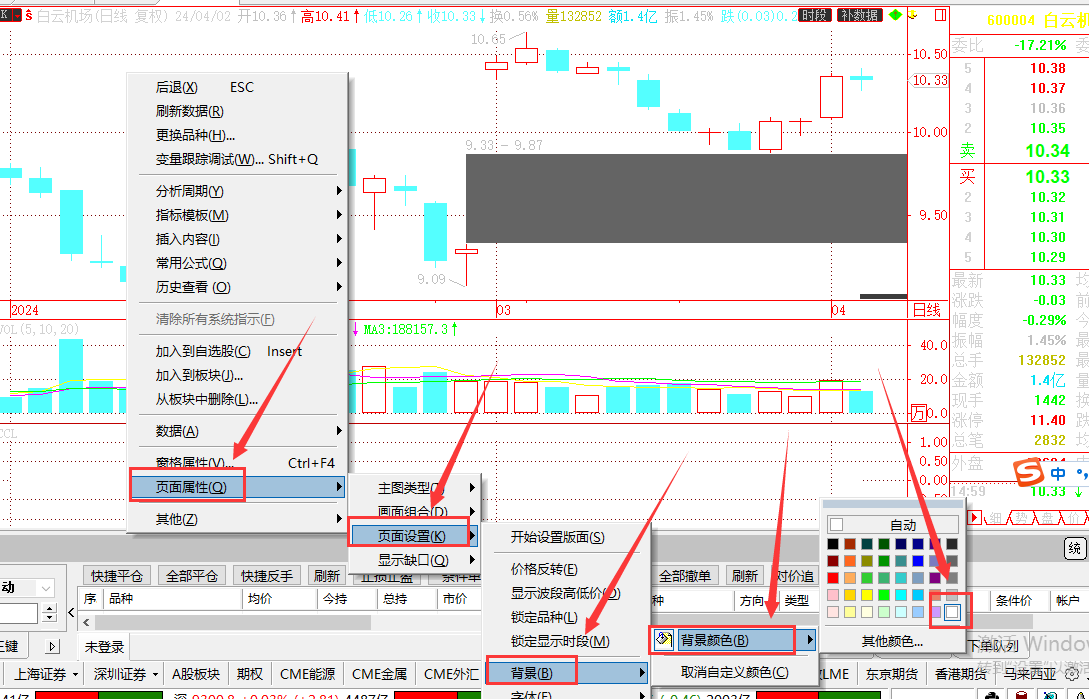Image resolution: width=1089 pixels, height=699 pixels.
Task: Pick the bright yellow color swatch
Action: point(867,595)
